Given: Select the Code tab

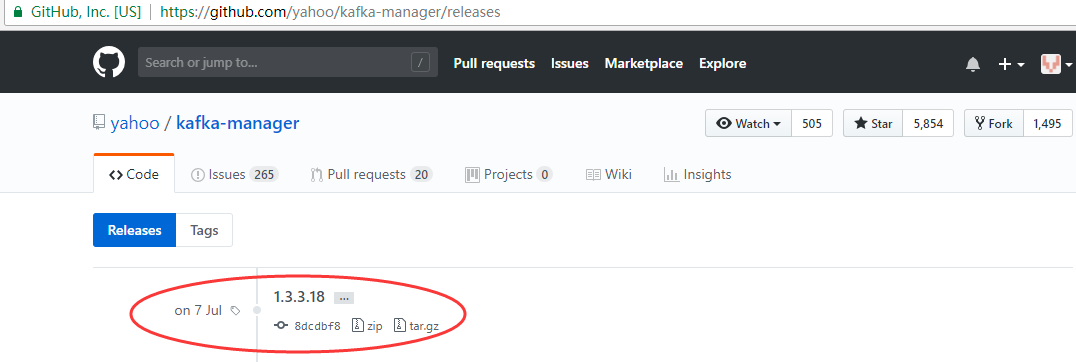Looking at the screenshot, I should [134, 174].
